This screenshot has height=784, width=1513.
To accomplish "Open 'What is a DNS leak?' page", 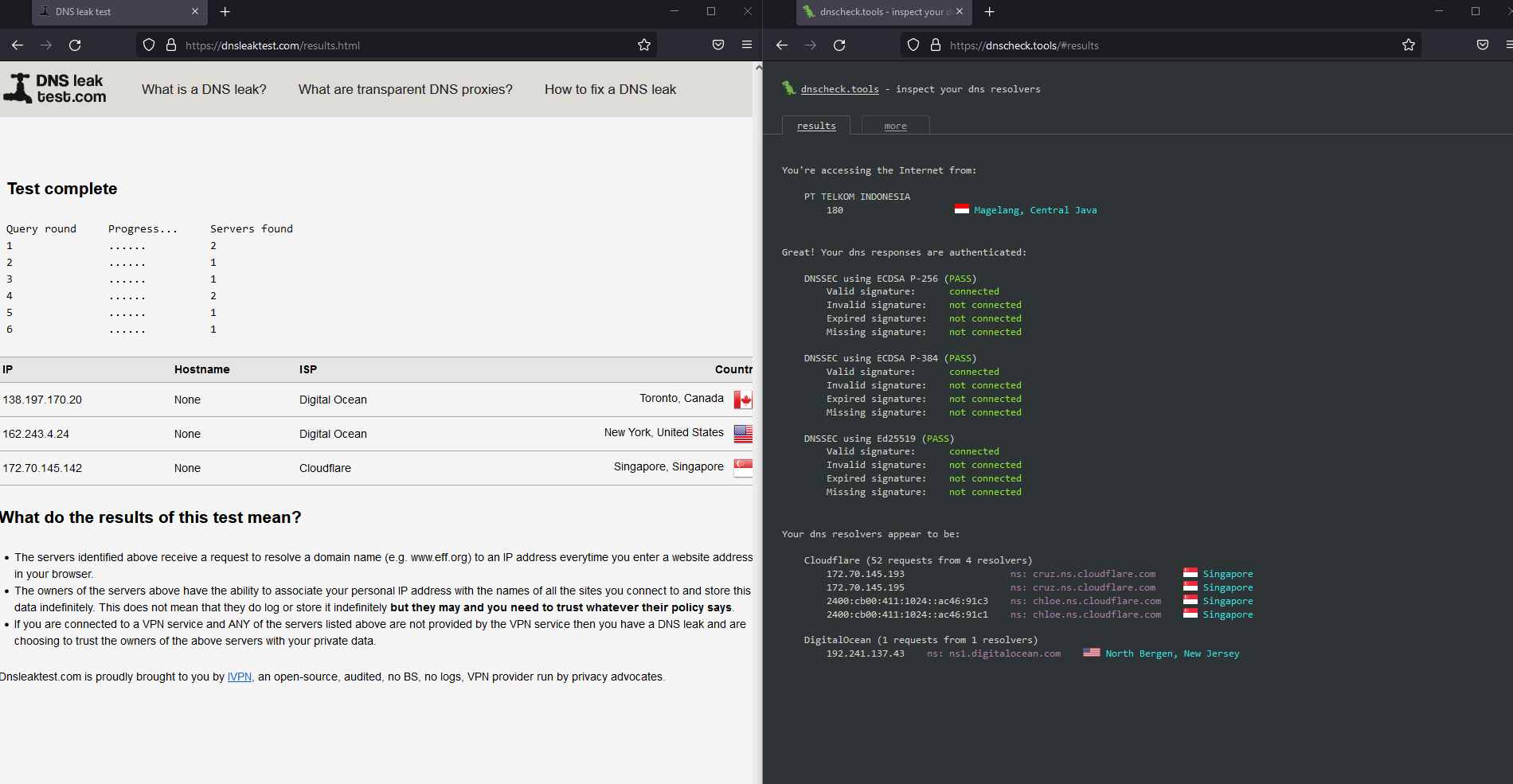I will pyautogui.click(x=204, y=89).
